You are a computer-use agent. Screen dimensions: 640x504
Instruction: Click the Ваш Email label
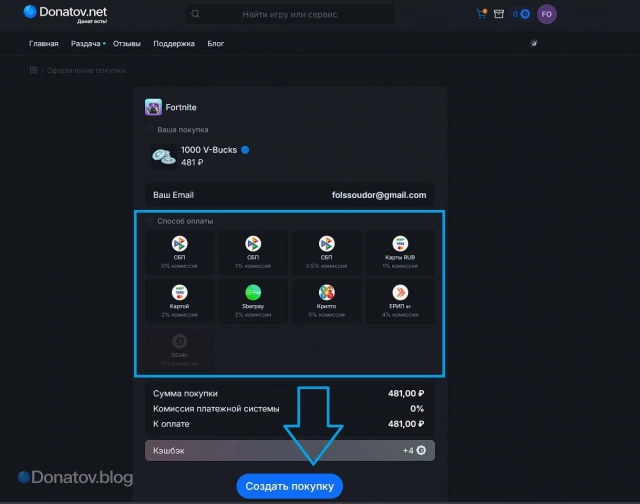[173, 195]
